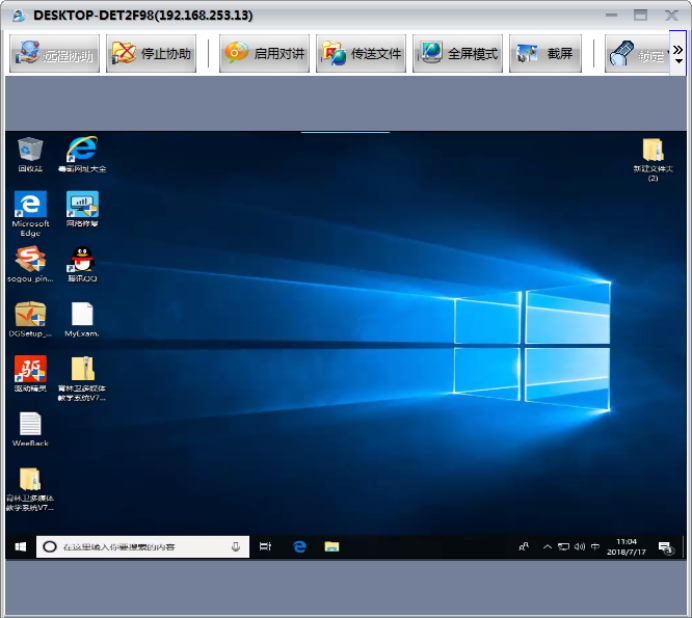Click the Cortana circle in the search box

[x=49, y=547]
